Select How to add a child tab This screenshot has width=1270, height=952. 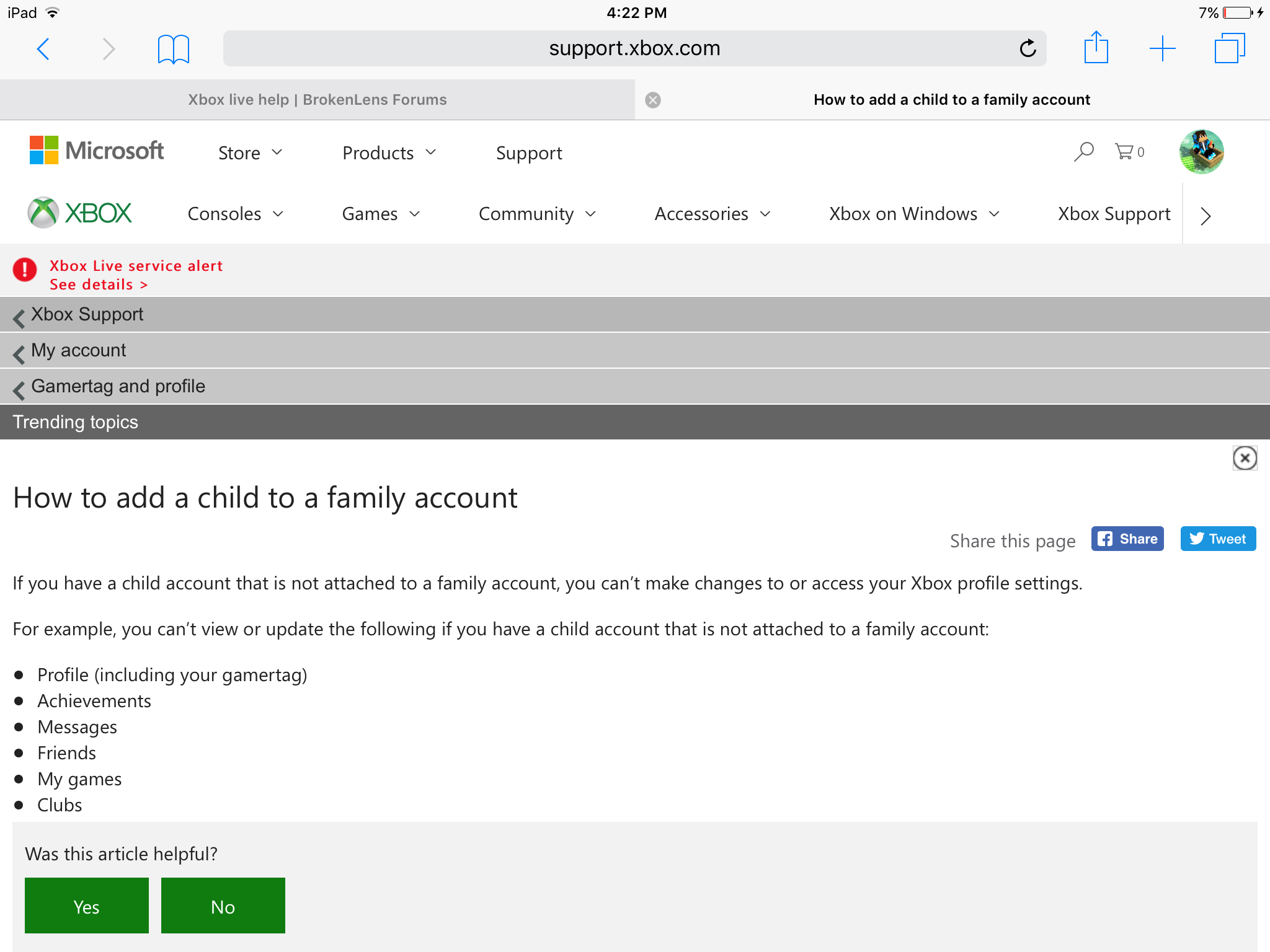click(952, 100)
